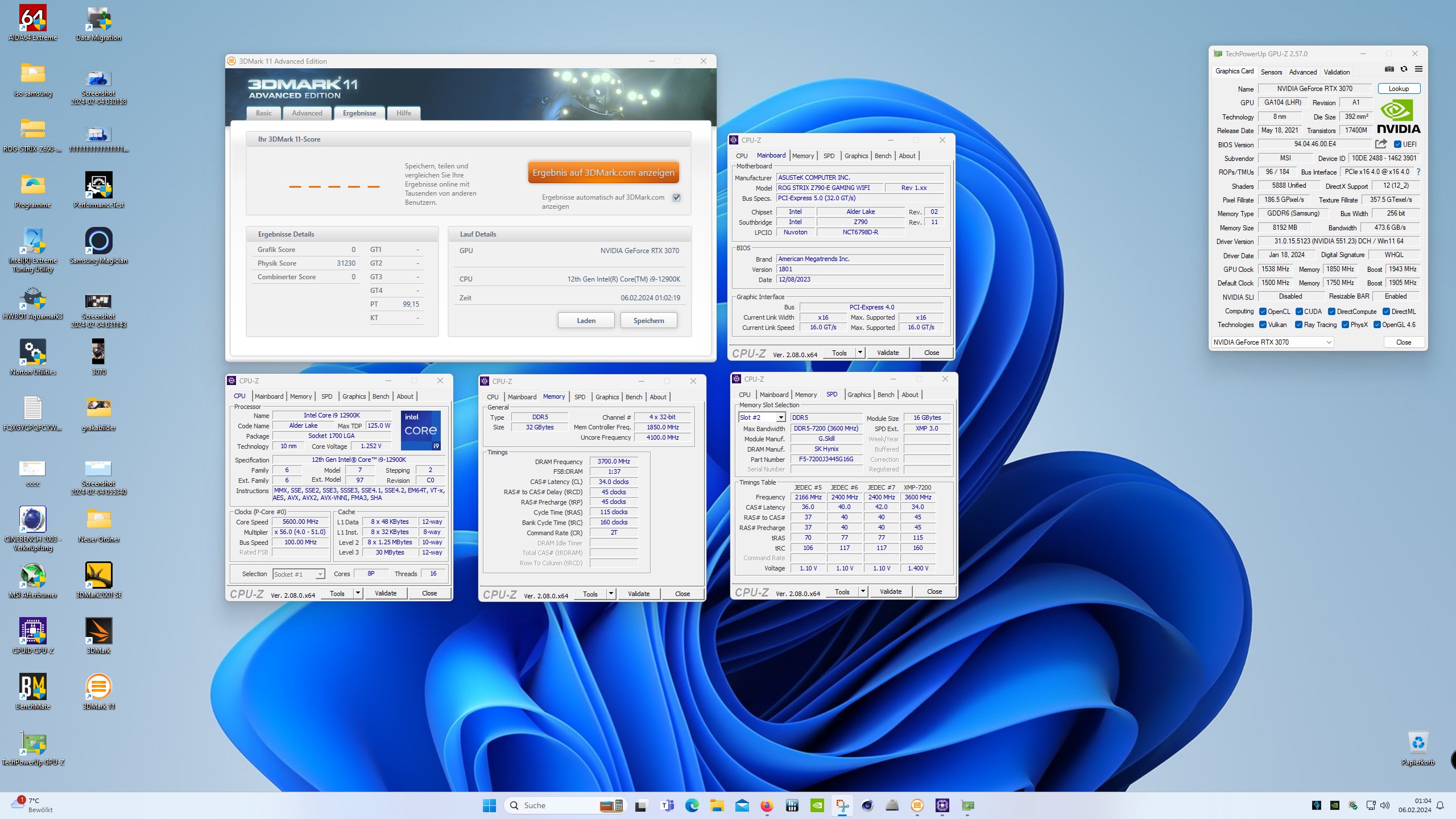1456x819 pixels.
Task: Open PerformanceTest desktop icon
Action: pyautogui.click(x=98, y=190)
